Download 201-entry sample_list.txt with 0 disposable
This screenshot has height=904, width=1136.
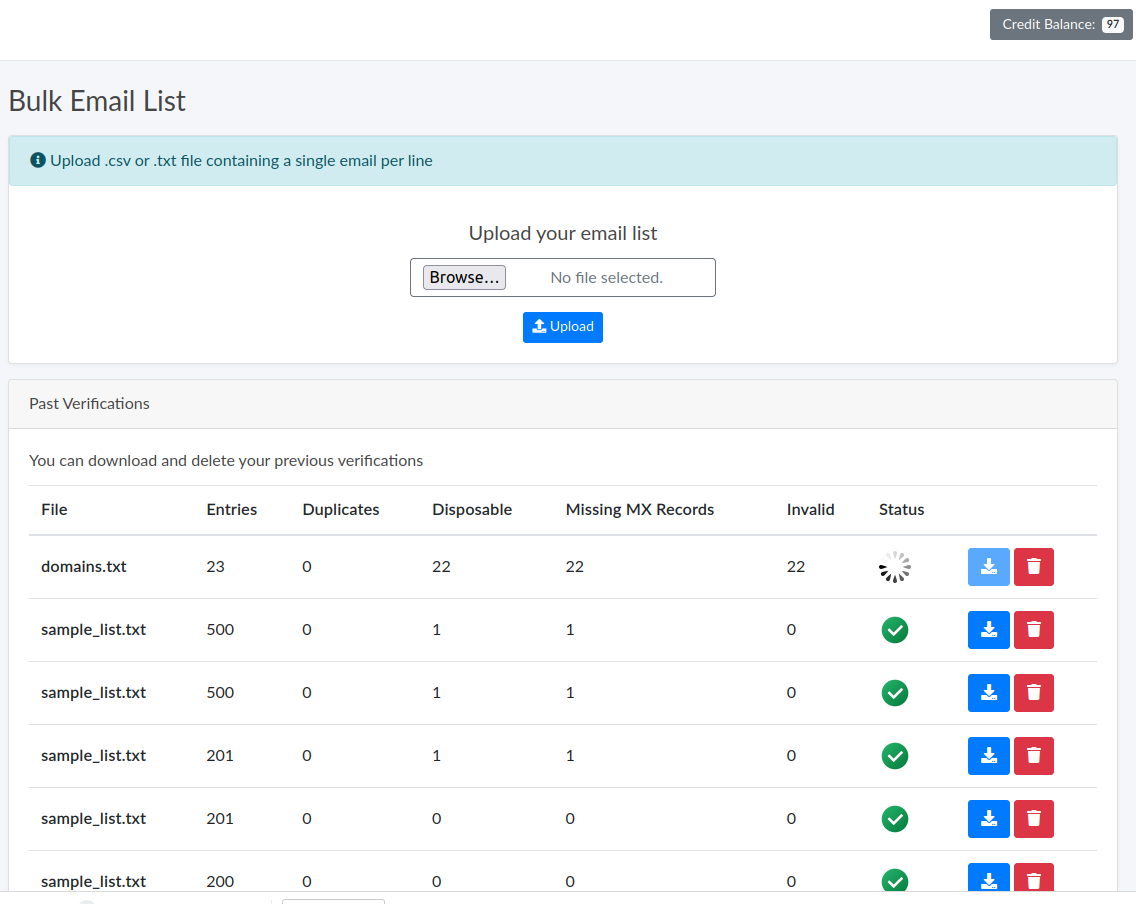pos(988,819)
